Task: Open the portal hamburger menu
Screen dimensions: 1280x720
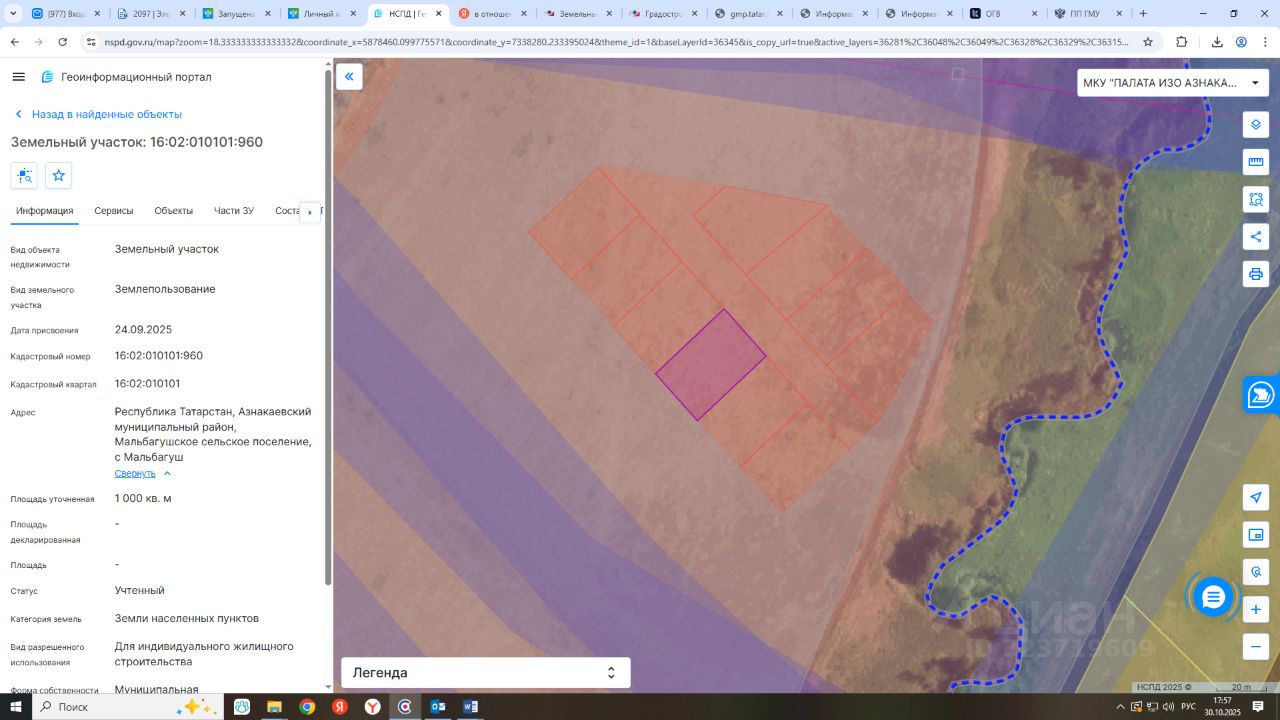Action: click(x=18, y=77)
